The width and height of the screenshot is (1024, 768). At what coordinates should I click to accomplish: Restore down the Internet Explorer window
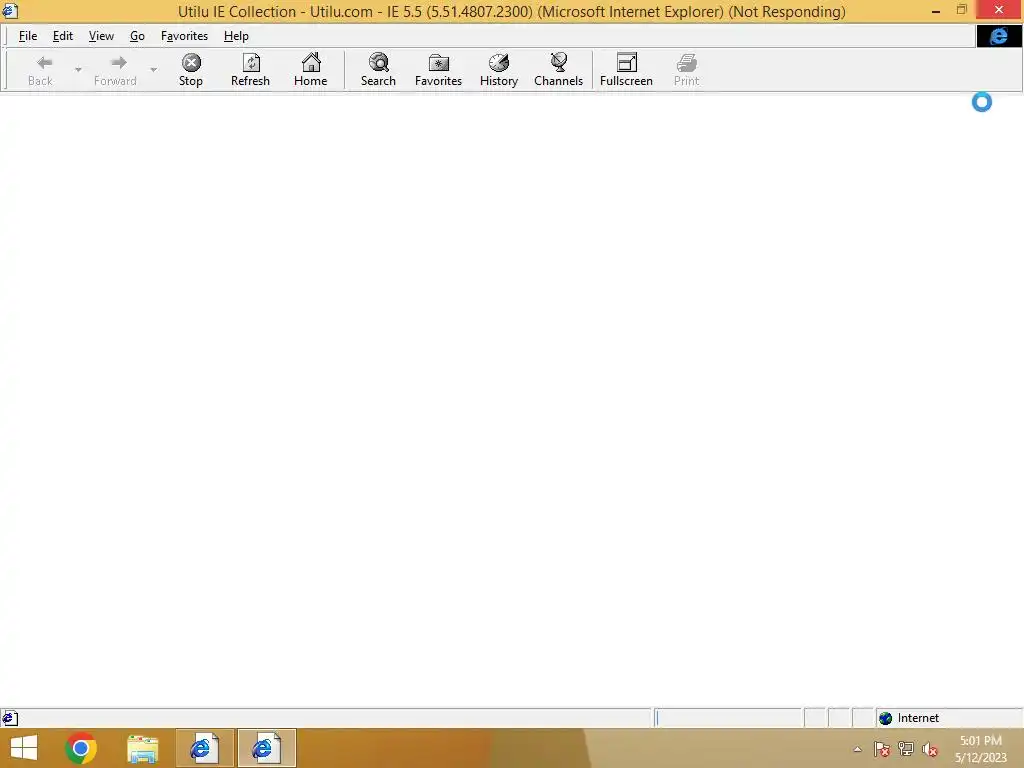(961, 10)
